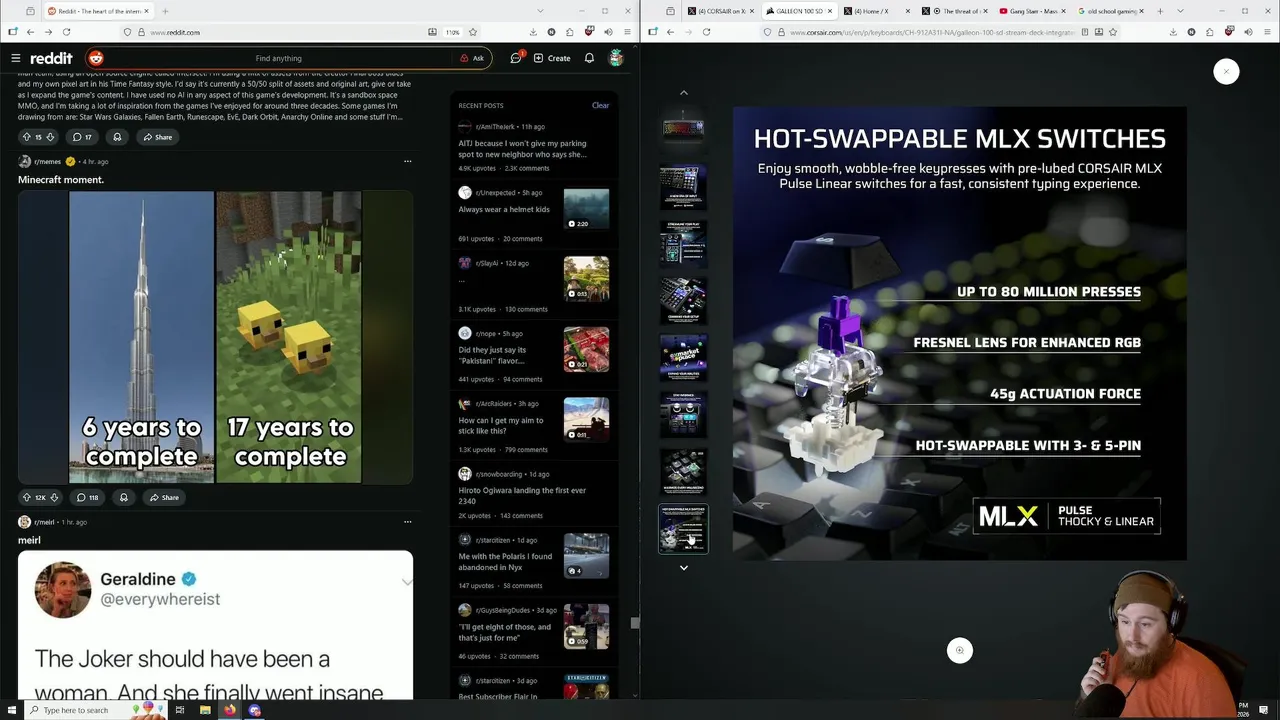Open 'Me with the Polaris' post thumbnail
This screenshot has width=1280, height=720.
coord(586,557)
